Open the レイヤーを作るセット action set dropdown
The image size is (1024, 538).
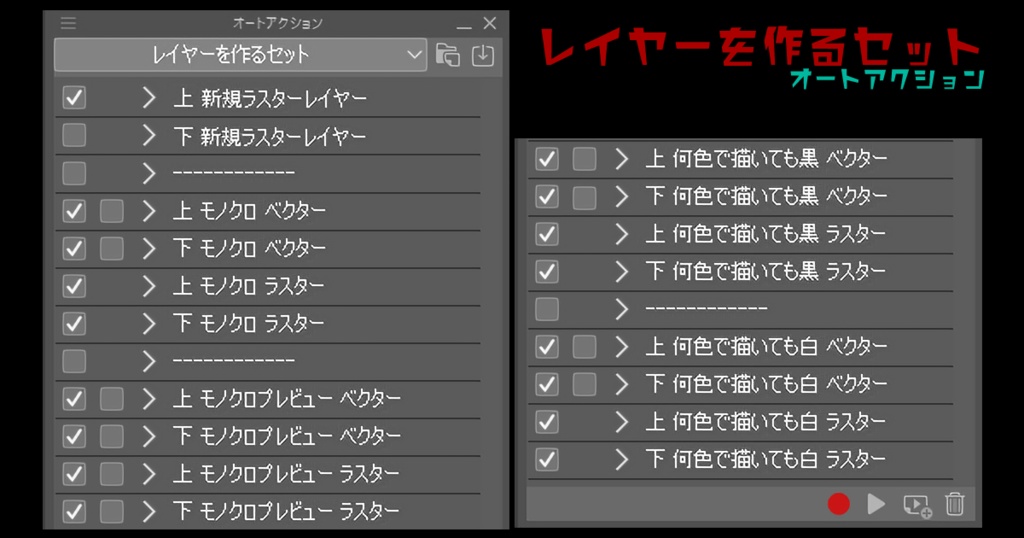pyautogui.click(x=240, y=55)
